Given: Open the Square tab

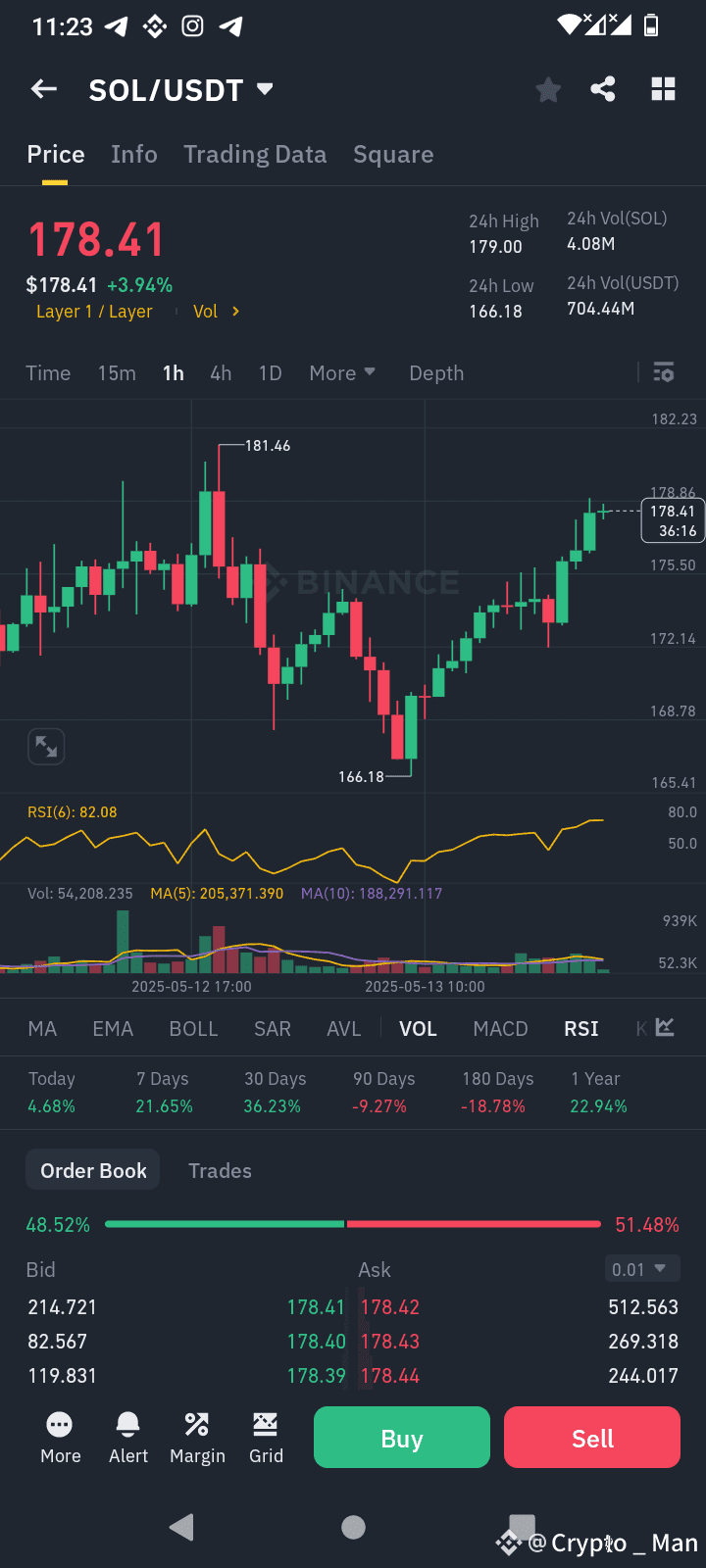Looking at the screenshot, I should click(x=393, y=155).
